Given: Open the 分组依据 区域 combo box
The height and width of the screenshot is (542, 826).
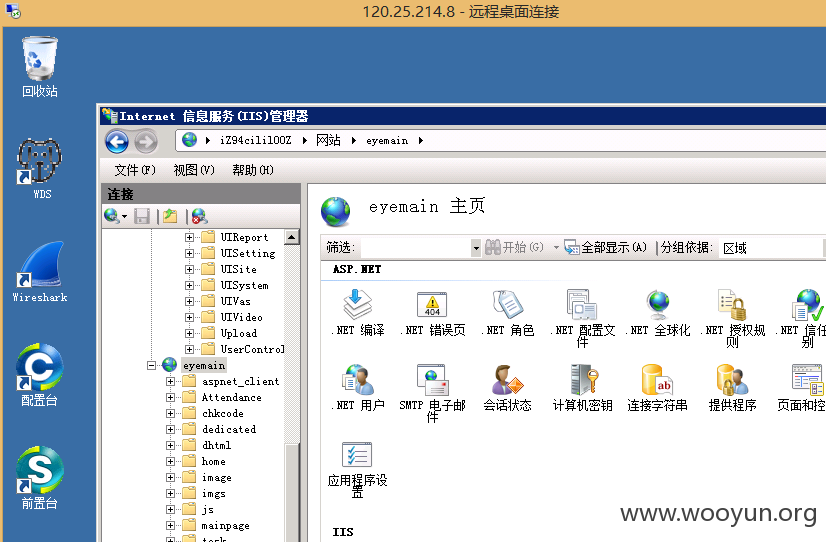Looking at the screenshot, I should (x=772, y=248).
